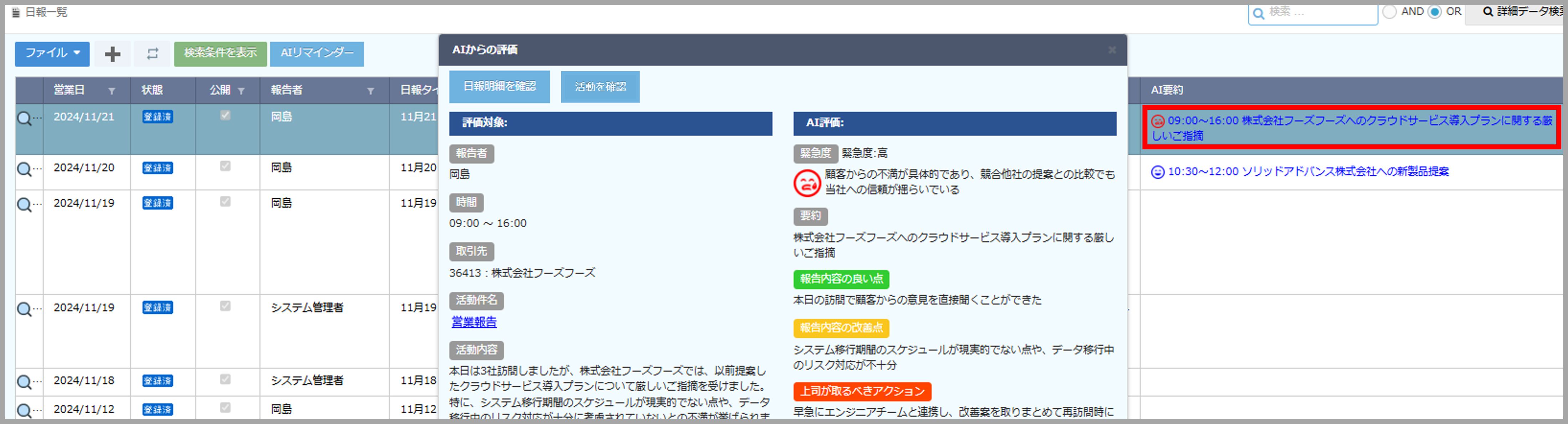1568x424 pixels.
Task: Click the search magnifier icon in search box
Action: 1258,14
